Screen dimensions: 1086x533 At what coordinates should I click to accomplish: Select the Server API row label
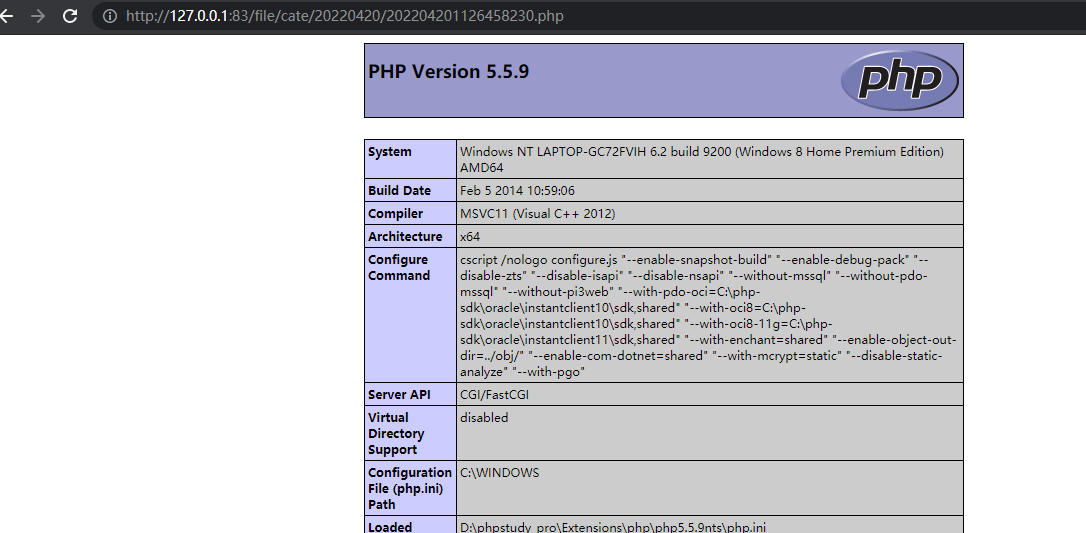tap(399, 395)
